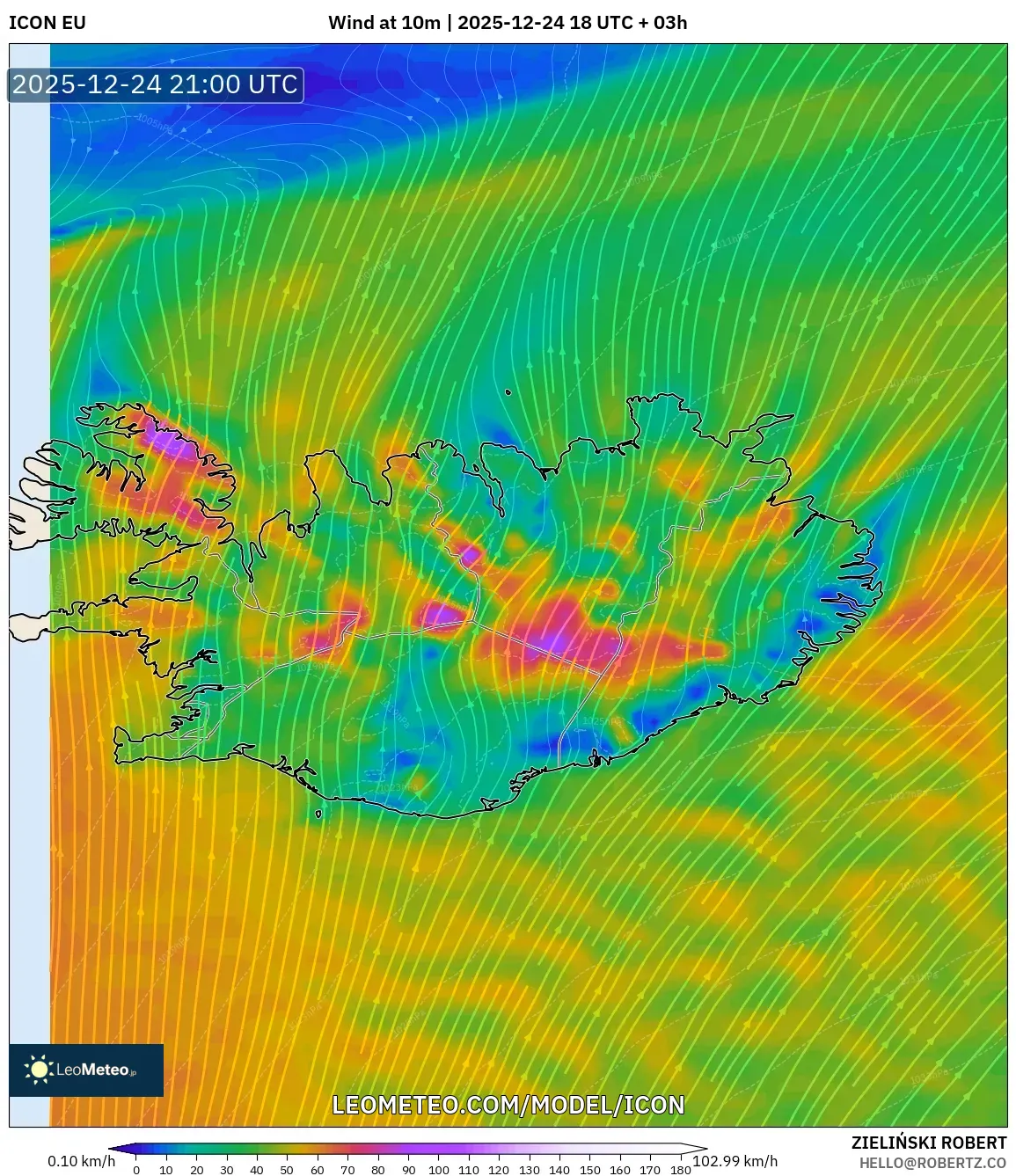Click the 102.99 km/h maximum wind label
This screenshot has width=1016, height=1176.
735,1162
